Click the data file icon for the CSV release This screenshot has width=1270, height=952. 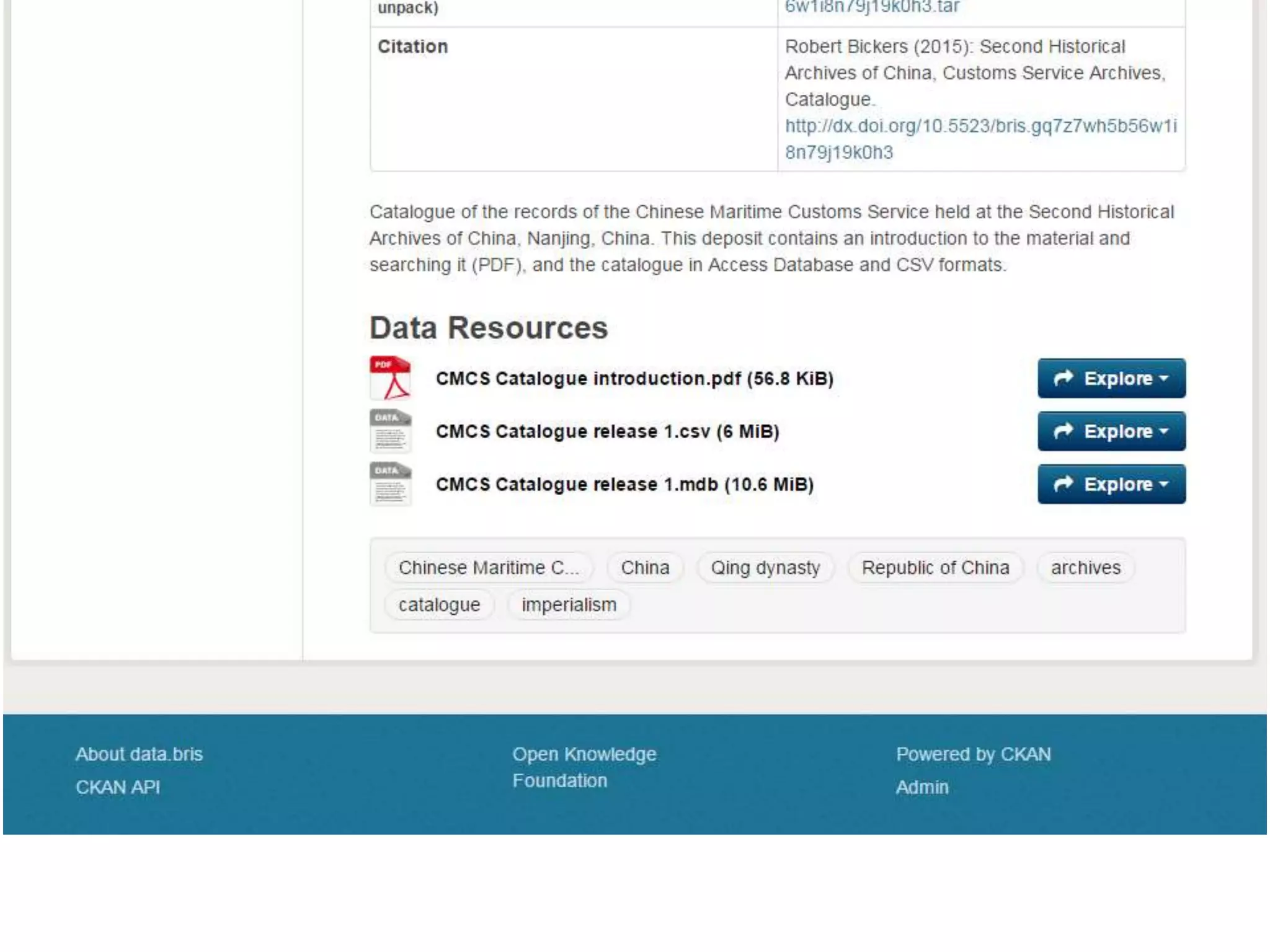click(390, 431)
